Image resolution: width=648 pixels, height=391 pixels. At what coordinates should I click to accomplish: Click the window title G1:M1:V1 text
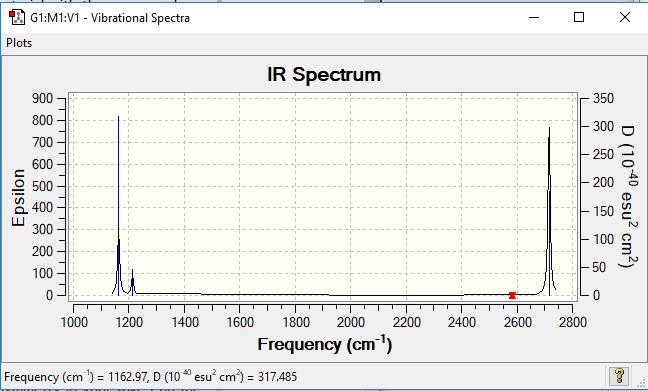54,18
